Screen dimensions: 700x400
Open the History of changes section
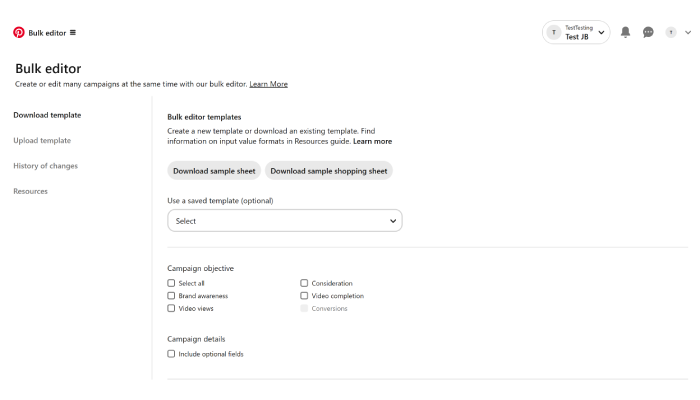pos(46,166)
